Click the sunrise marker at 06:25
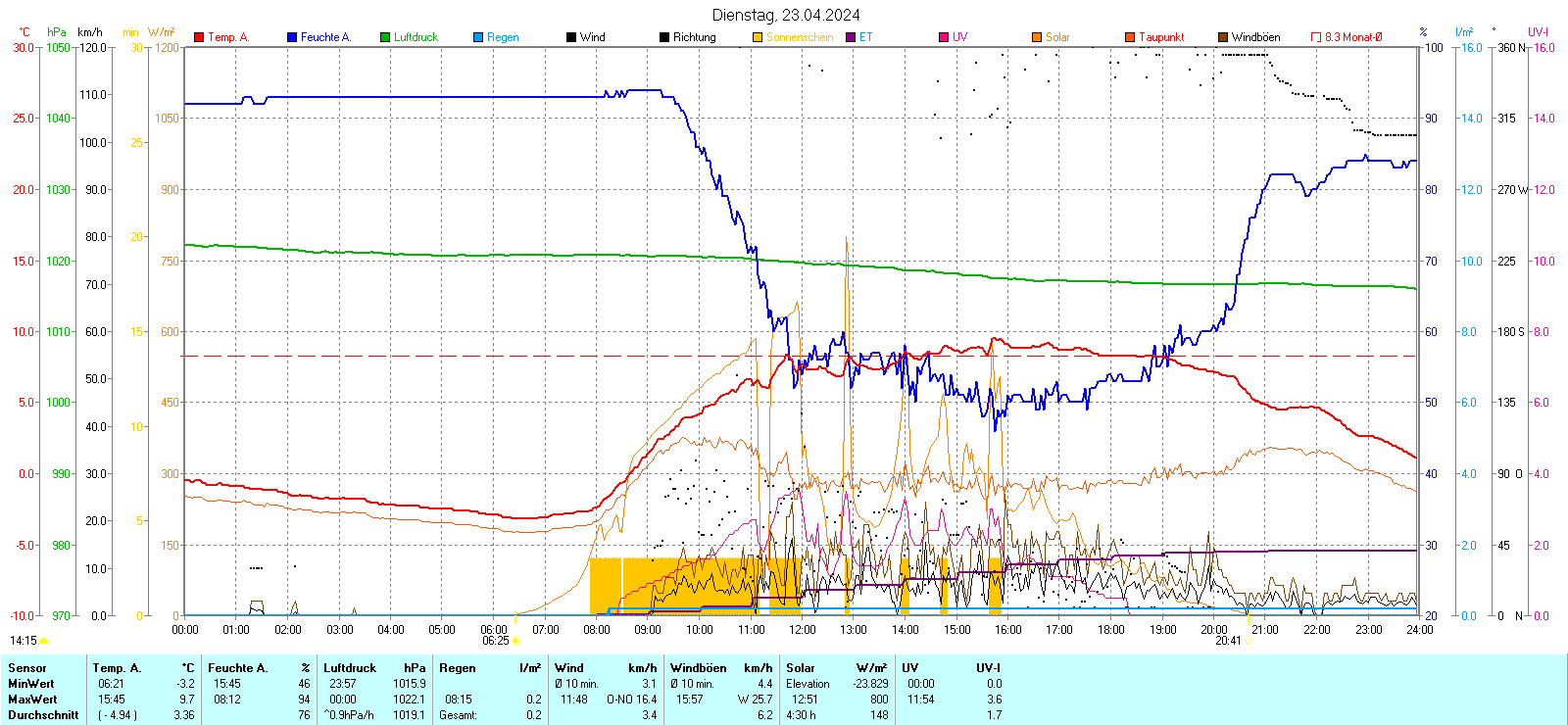Screen dimensions: 1568x725 (x=516, y=641)
